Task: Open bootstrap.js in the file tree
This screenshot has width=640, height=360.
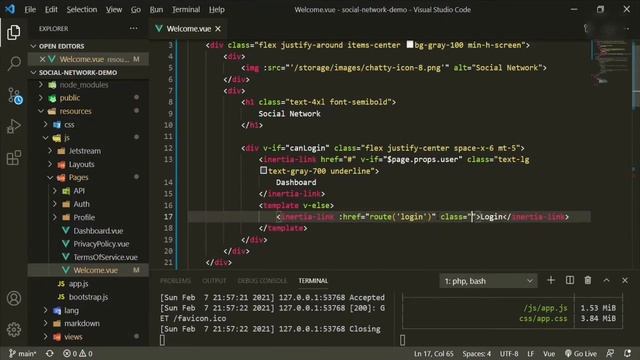Action: coord(89,297)
